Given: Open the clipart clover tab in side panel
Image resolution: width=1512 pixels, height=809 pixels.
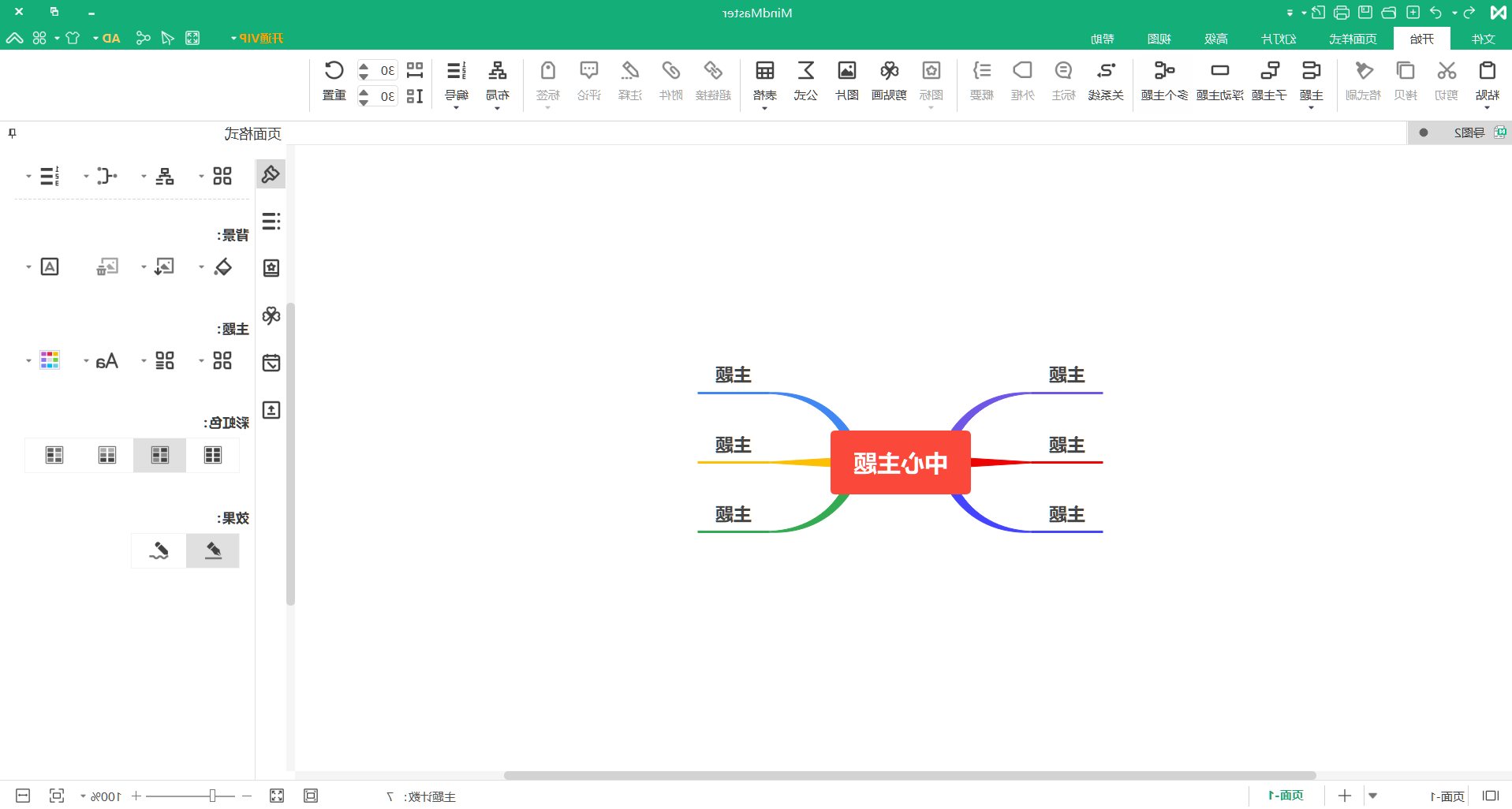Looking at the screenshot, I should (x=271, y=315).
